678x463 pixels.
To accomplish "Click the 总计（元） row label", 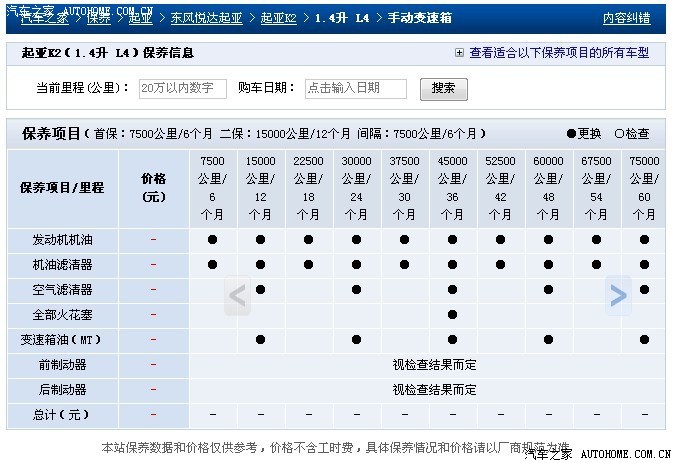I will click(x=61, y=415).
